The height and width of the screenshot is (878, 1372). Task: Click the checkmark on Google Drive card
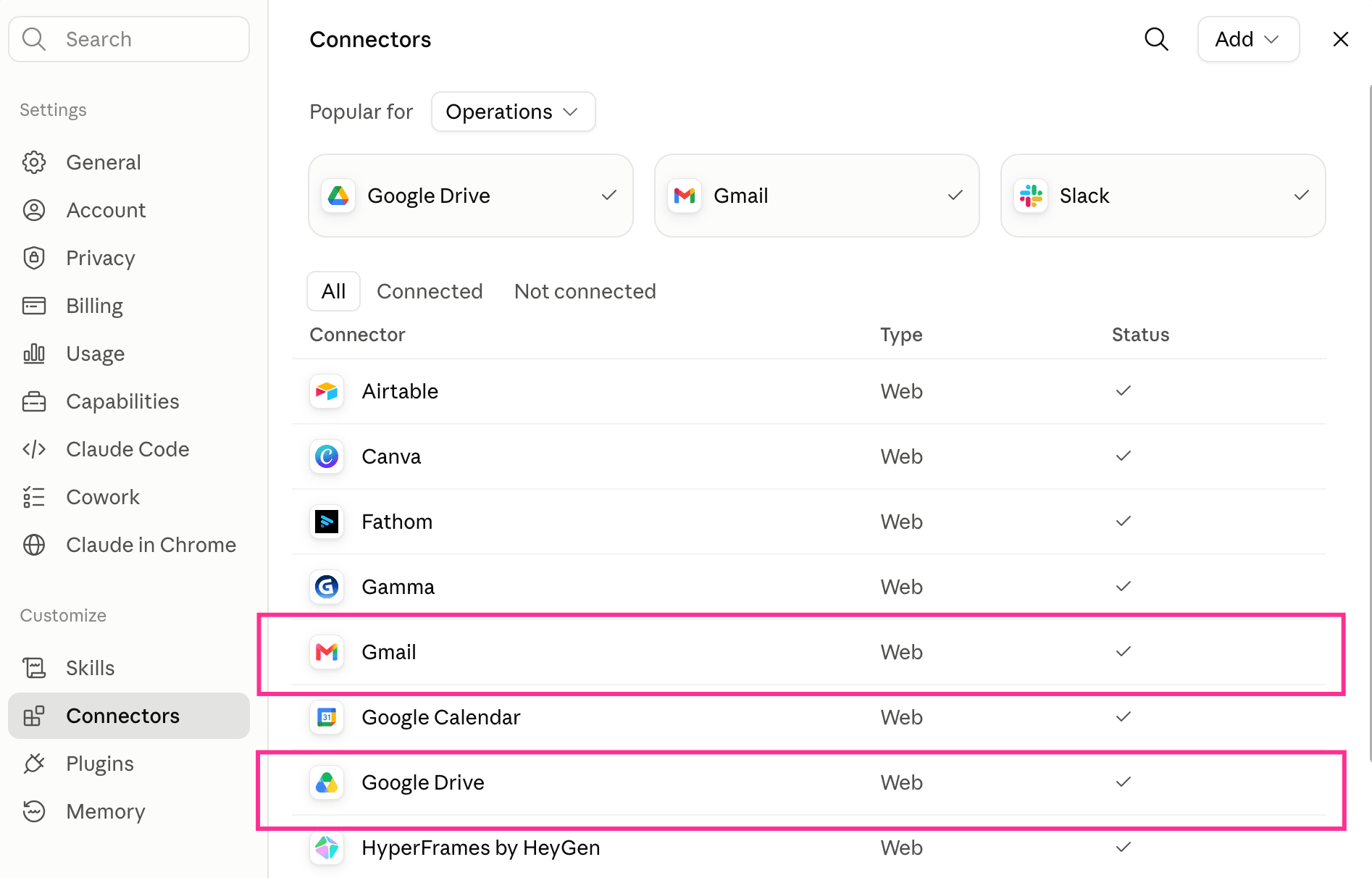tap(609, 195)
